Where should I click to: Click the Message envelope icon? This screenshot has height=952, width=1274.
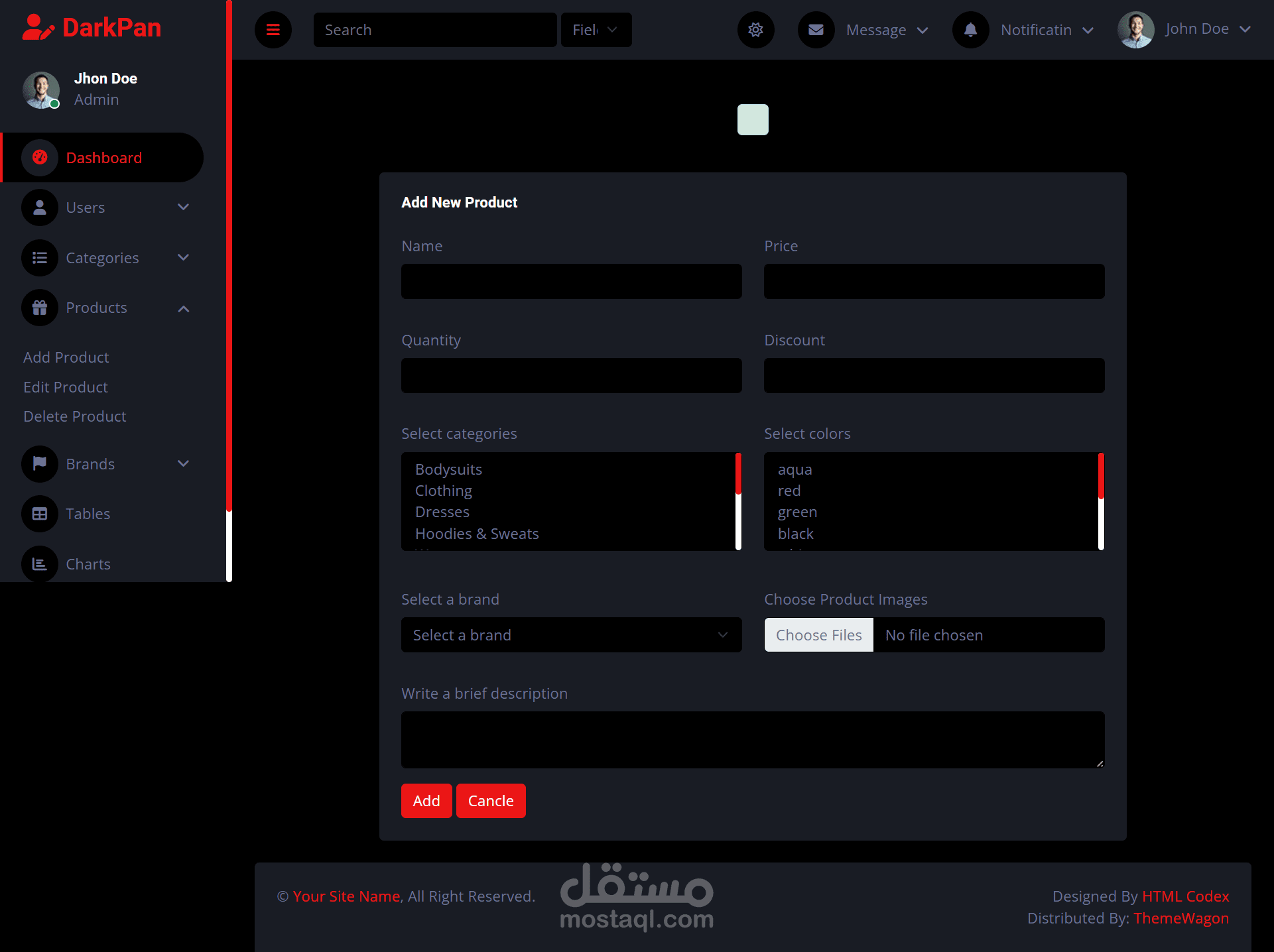[816, 30]
